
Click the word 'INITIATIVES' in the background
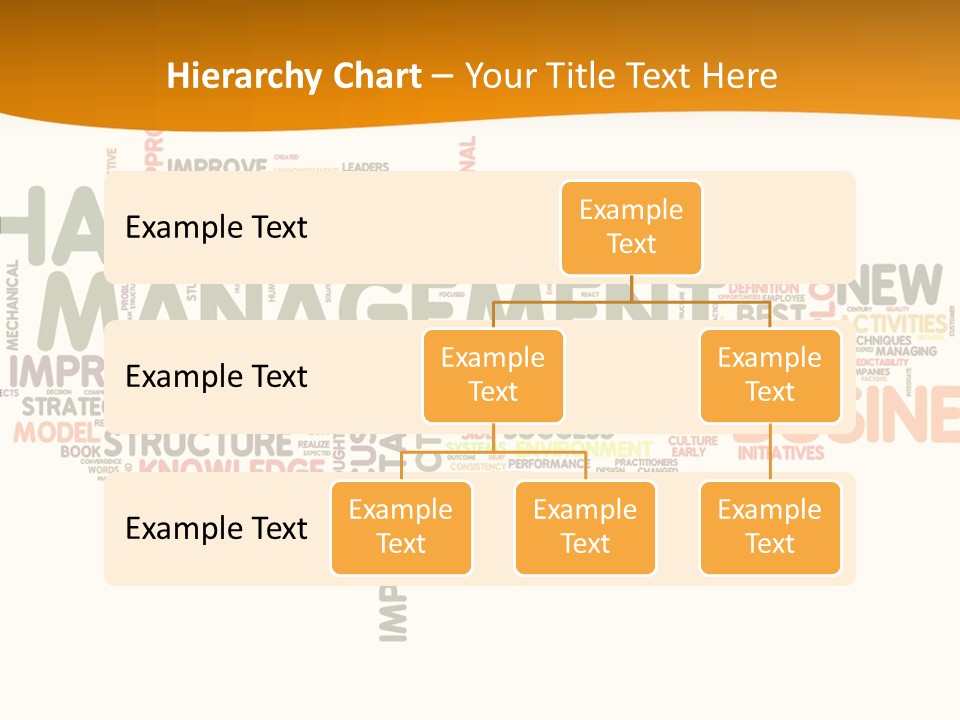(781, 453)
